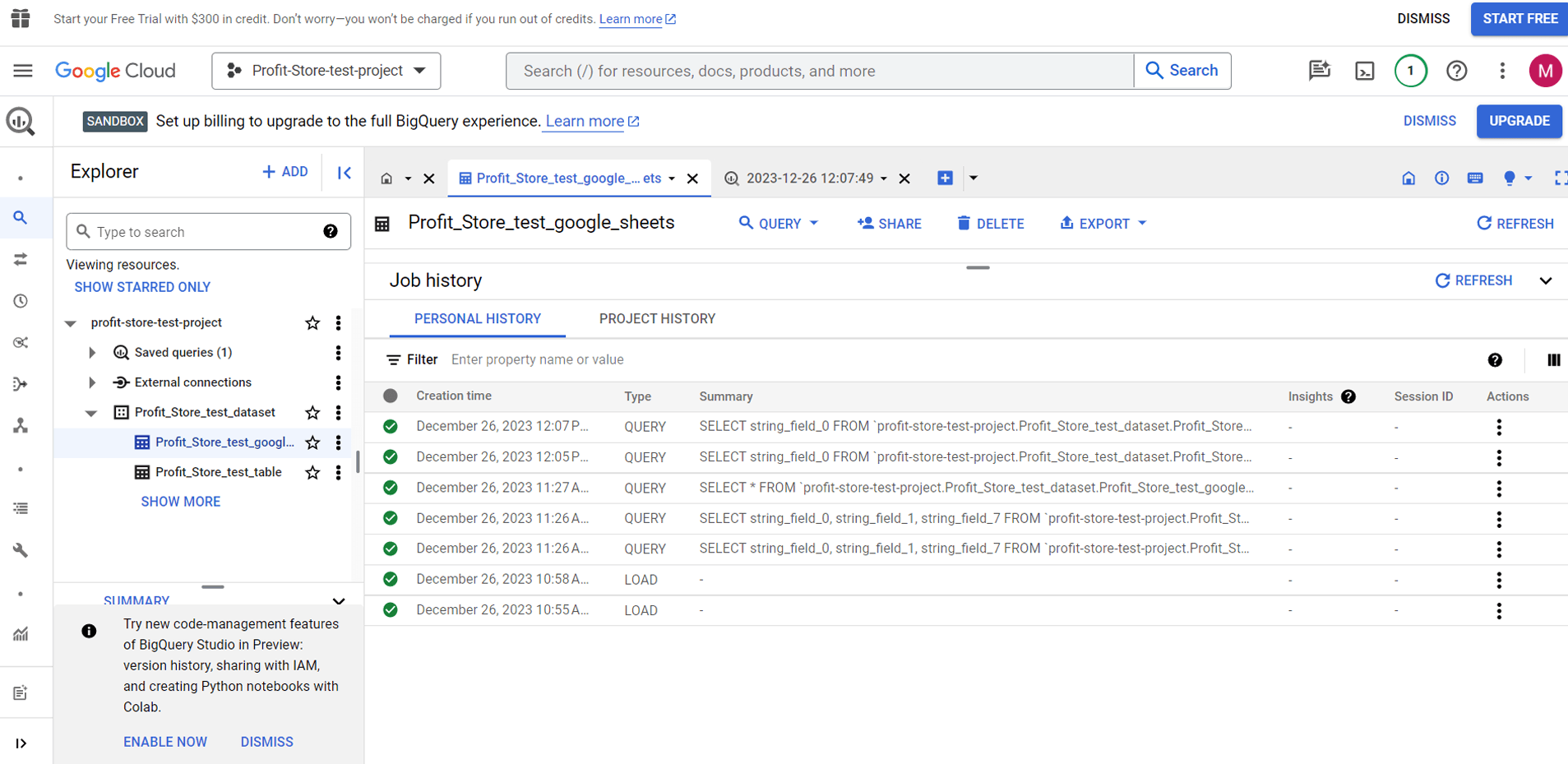
Task: Click the Insights column help icon
Action: [1348, 396]
